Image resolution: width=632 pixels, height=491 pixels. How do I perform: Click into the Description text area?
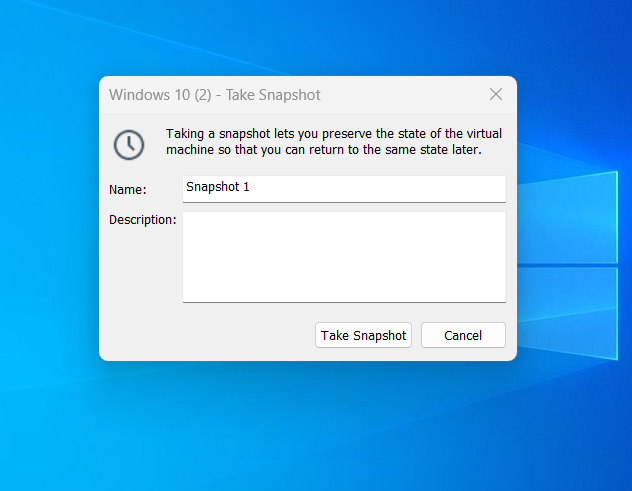(x=344, y=257)
